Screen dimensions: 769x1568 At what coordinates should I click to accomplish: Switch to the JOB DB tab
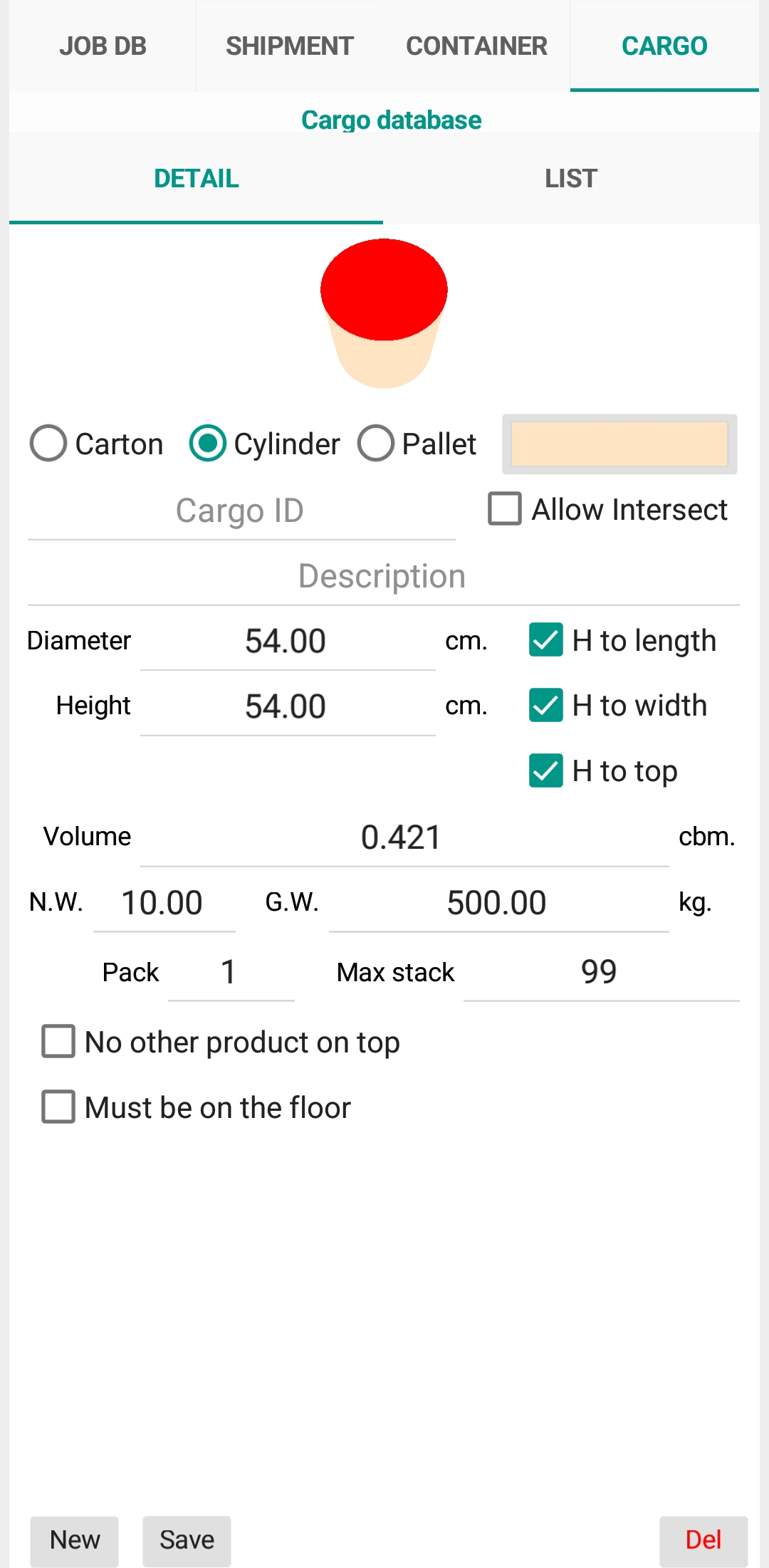[103, 46]
